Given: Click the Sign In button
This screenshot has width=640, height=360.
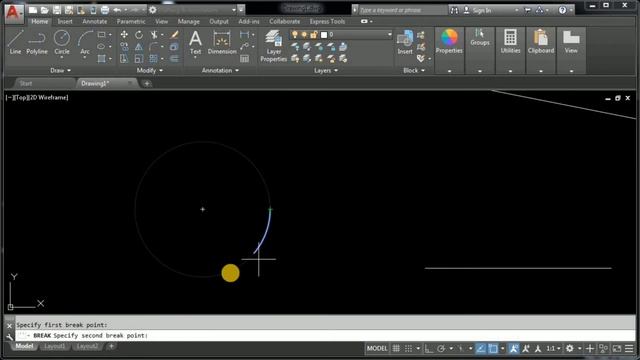Looking at the screenshot, I should point(478,10).
